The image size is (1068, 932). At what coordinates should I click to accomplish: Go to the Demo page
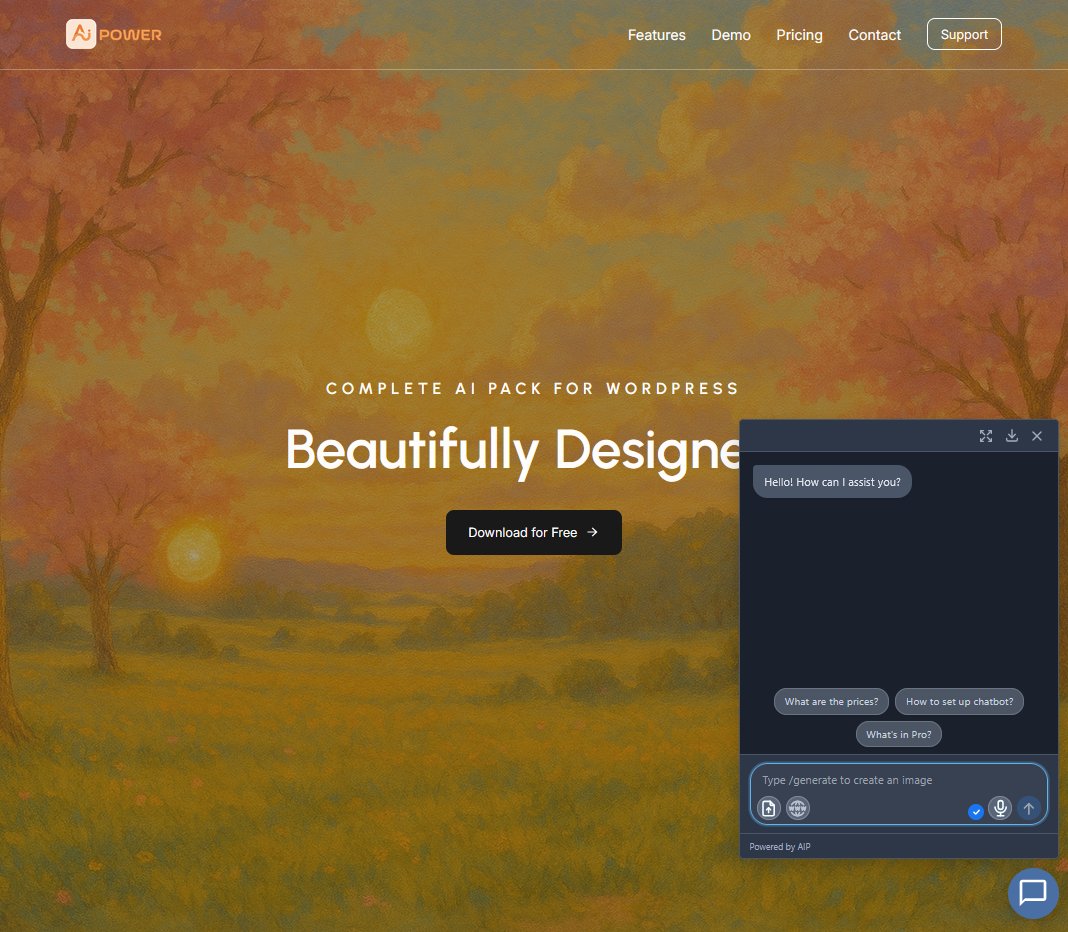click(731, 35)
